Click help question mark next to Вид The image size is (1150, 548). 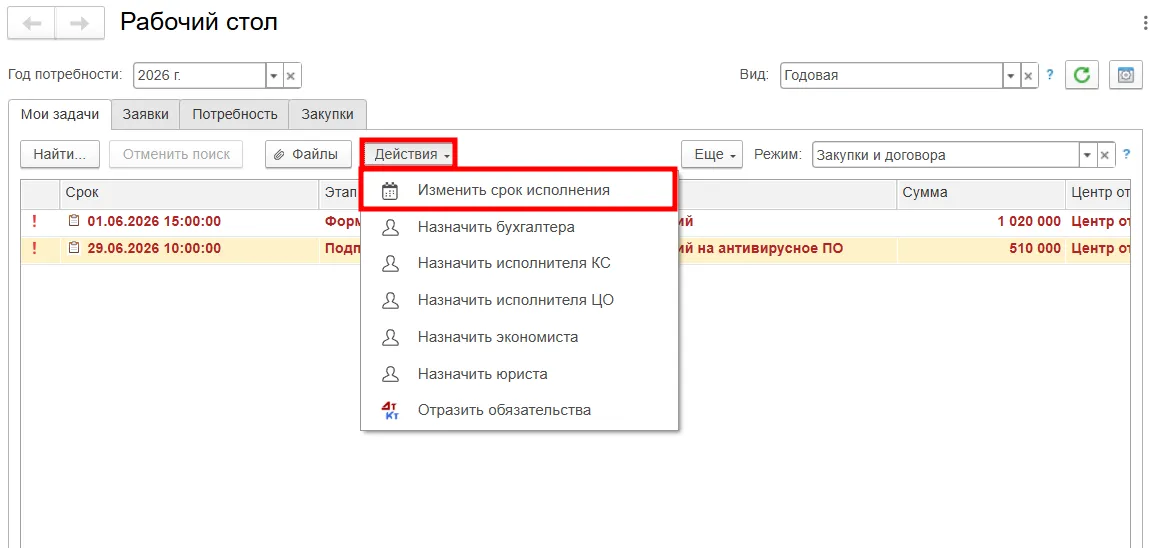click(1050, 74)
